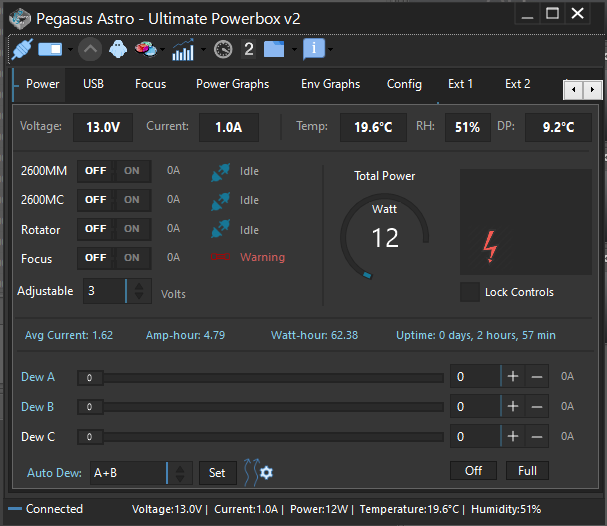This screenshot has width=607, height=526.
Task: Click the 2600MC plug status icon
Action: pyautogui.click(x=221, y=201)
